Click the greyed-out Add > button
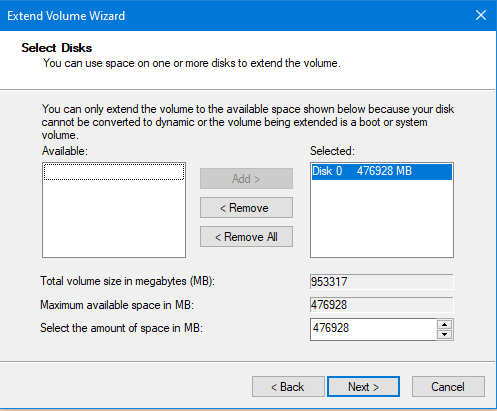This screenshot has height=411, width=497. pyautogui.click(x=246, y=179)
